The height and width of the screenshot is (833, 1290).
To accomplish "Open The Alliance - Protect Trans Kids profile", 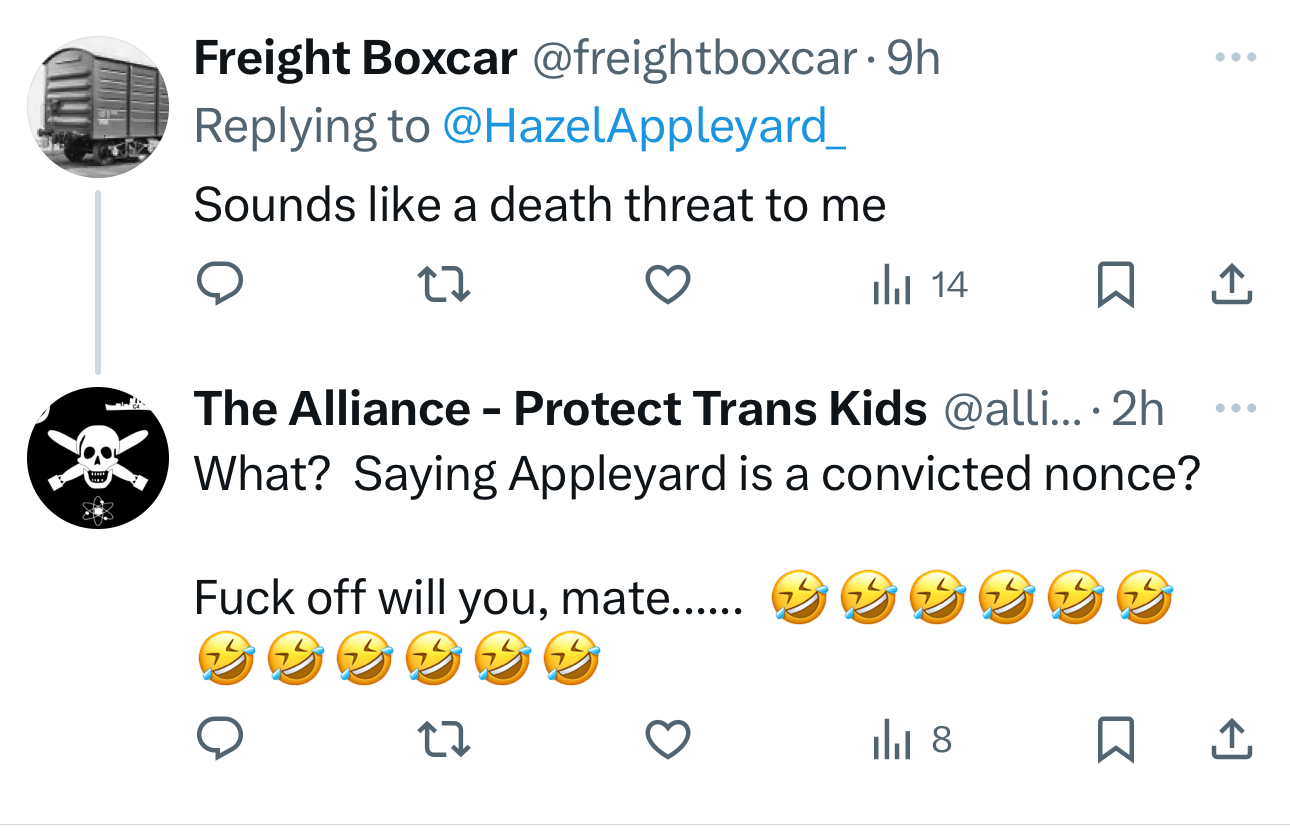I will tap(559, 409).
